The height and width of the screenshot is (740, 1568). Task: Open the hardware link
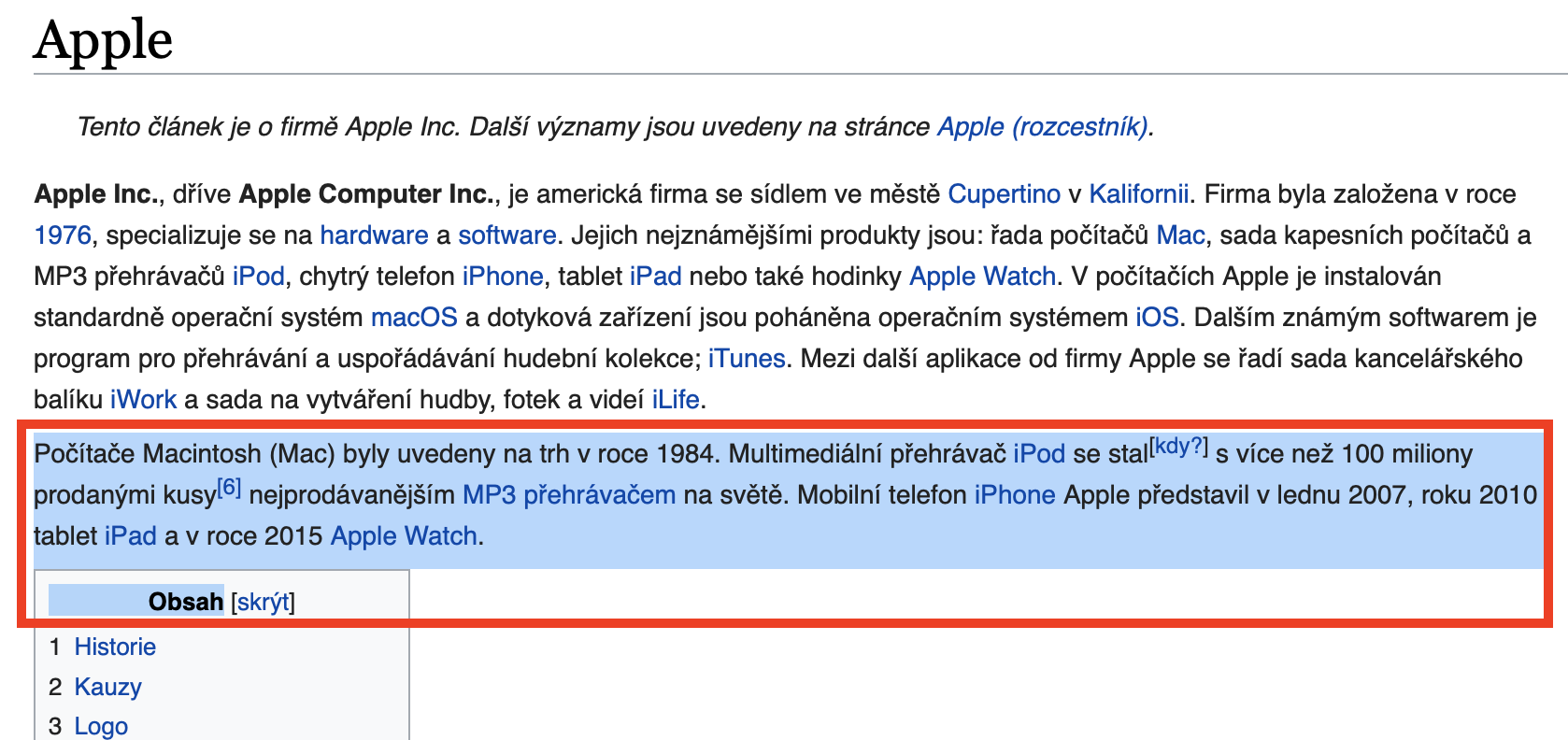[374, 235]
